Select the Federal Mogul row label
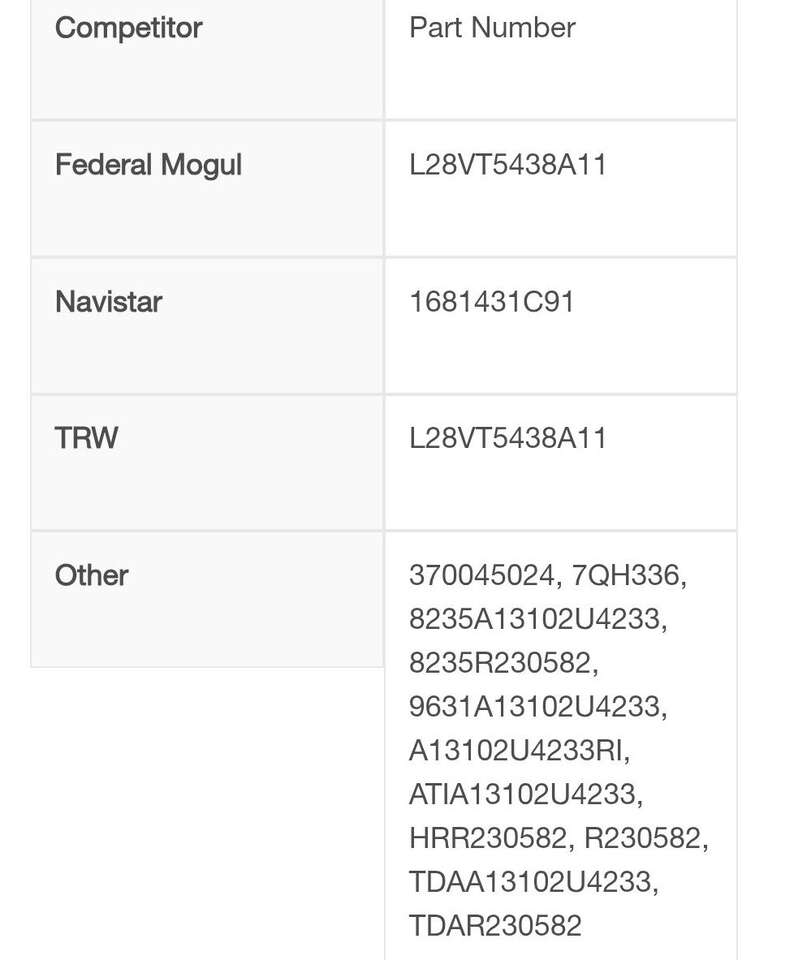The image size is (794, 960). point(148,165)
